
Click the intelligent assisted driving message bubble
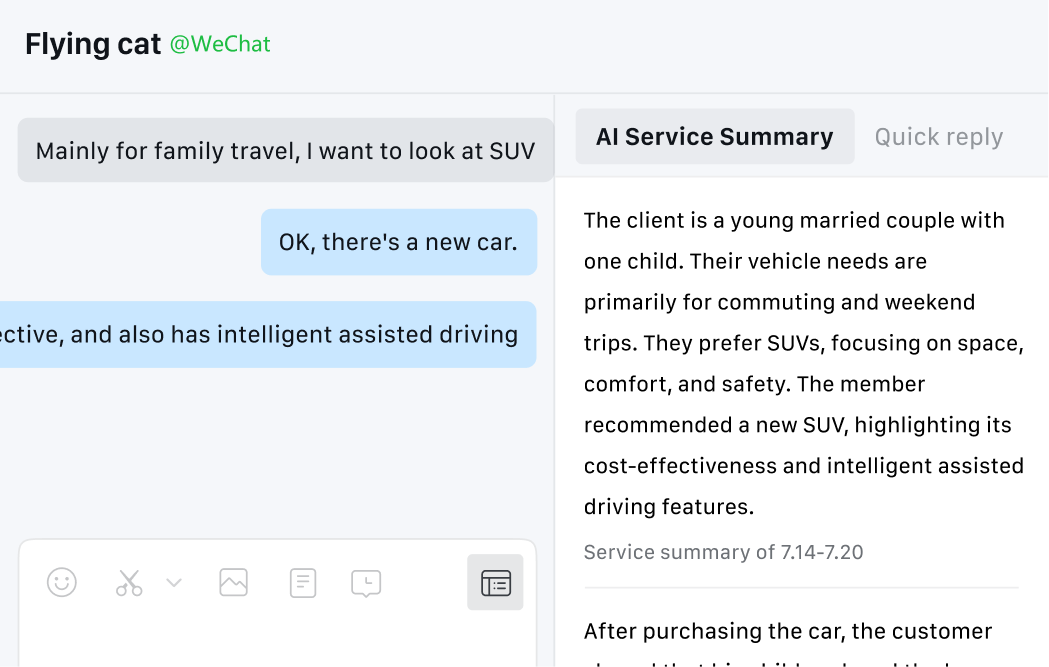pyautogui.click(x=268, y=335)
